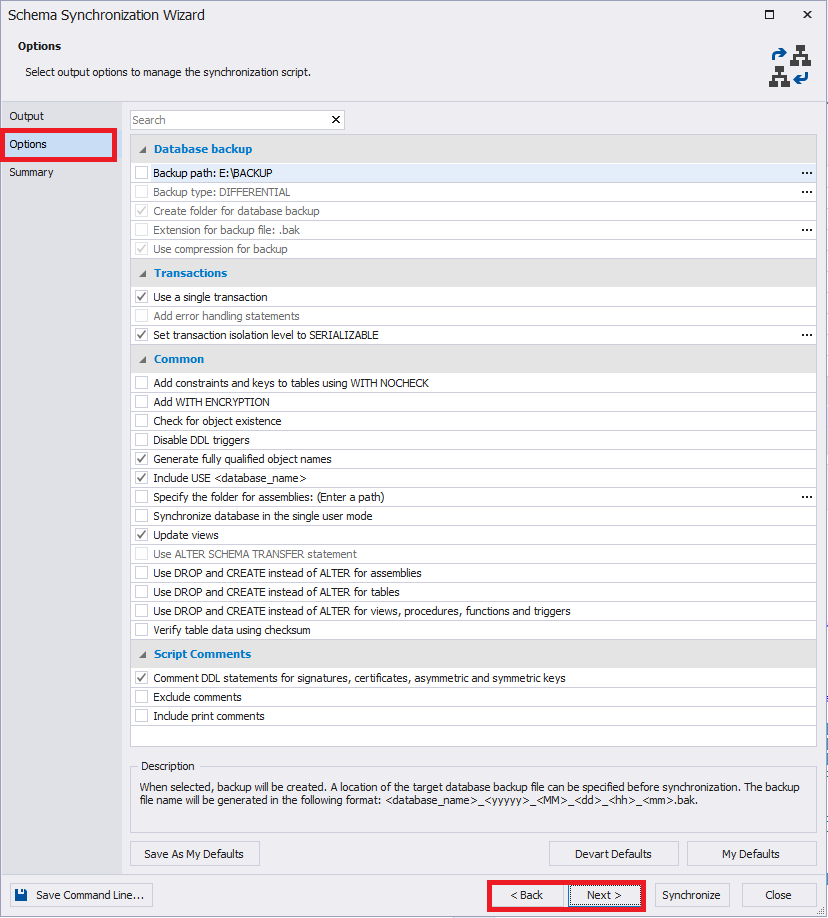Switch to the Output page

coord(59,116)
